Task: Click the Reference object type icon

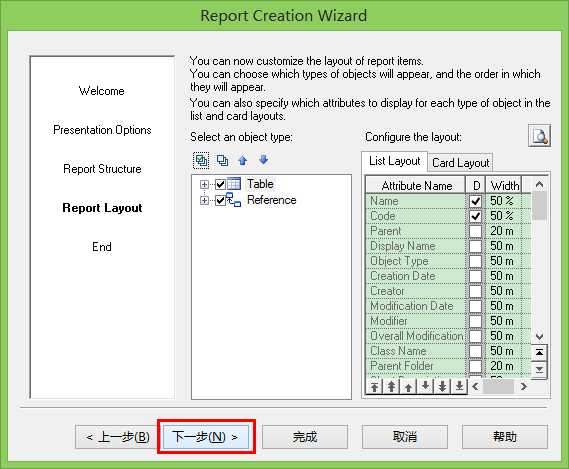Action: coord(234,200)
